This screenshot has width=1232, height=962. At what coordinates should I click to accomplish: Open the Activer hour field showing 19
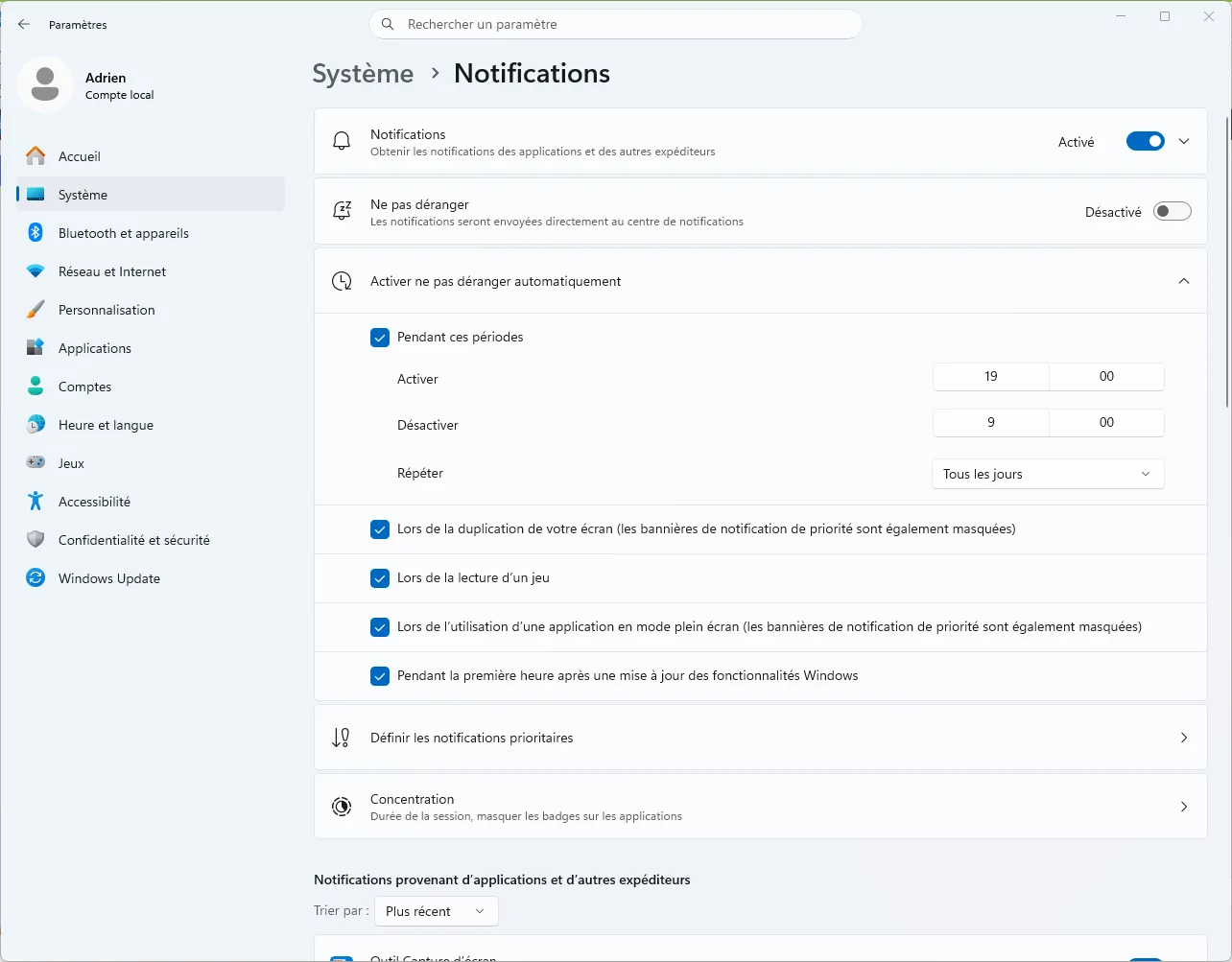point(991,377)
